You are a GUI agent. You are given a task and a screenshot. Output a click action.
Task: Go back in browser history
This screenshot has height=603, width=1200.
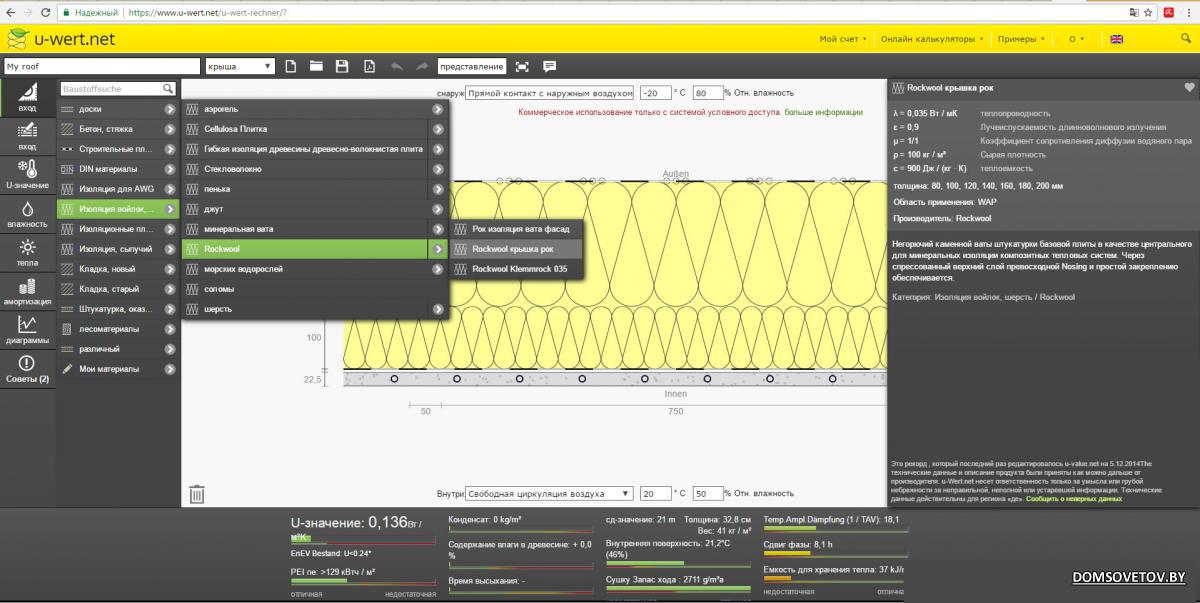click(10, 12)
